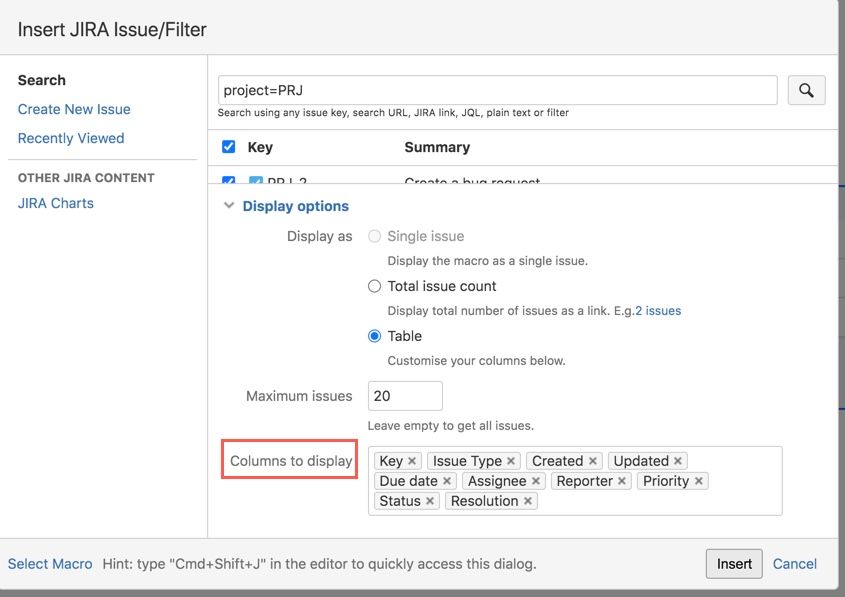Click the 'Leave empty to get all issues.' hint

point(451,426)
